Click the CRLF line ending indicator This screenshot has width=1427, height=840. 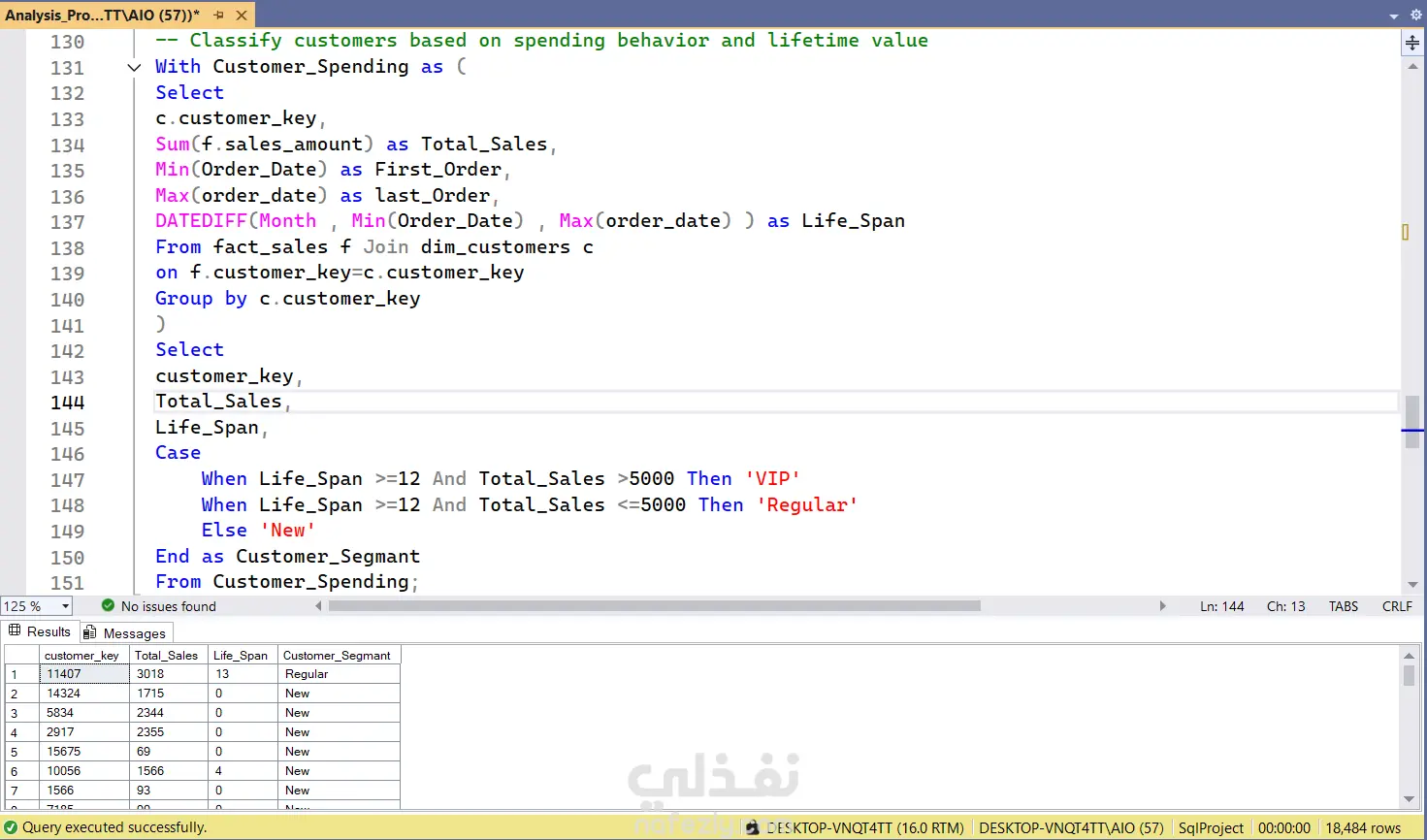1397,606
